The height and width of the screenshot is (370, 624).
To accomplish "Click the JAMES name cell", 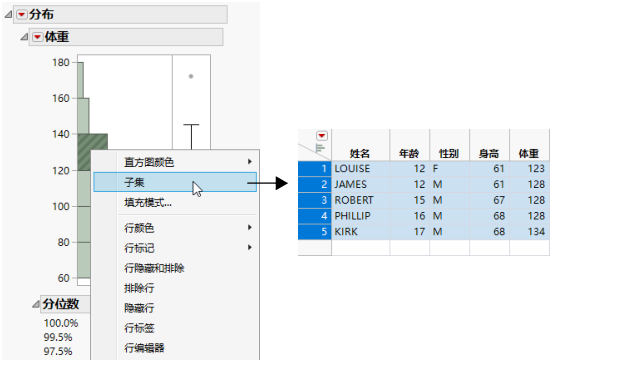I will coord(361,184).
